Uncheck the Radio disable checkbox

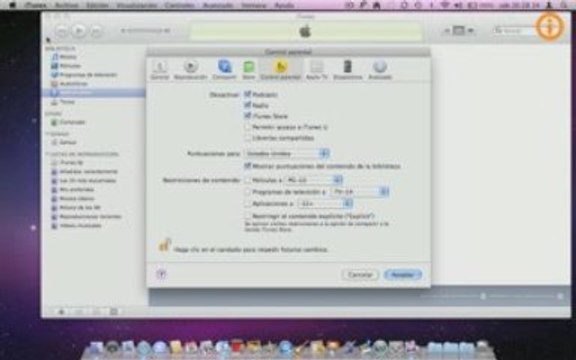248,105
